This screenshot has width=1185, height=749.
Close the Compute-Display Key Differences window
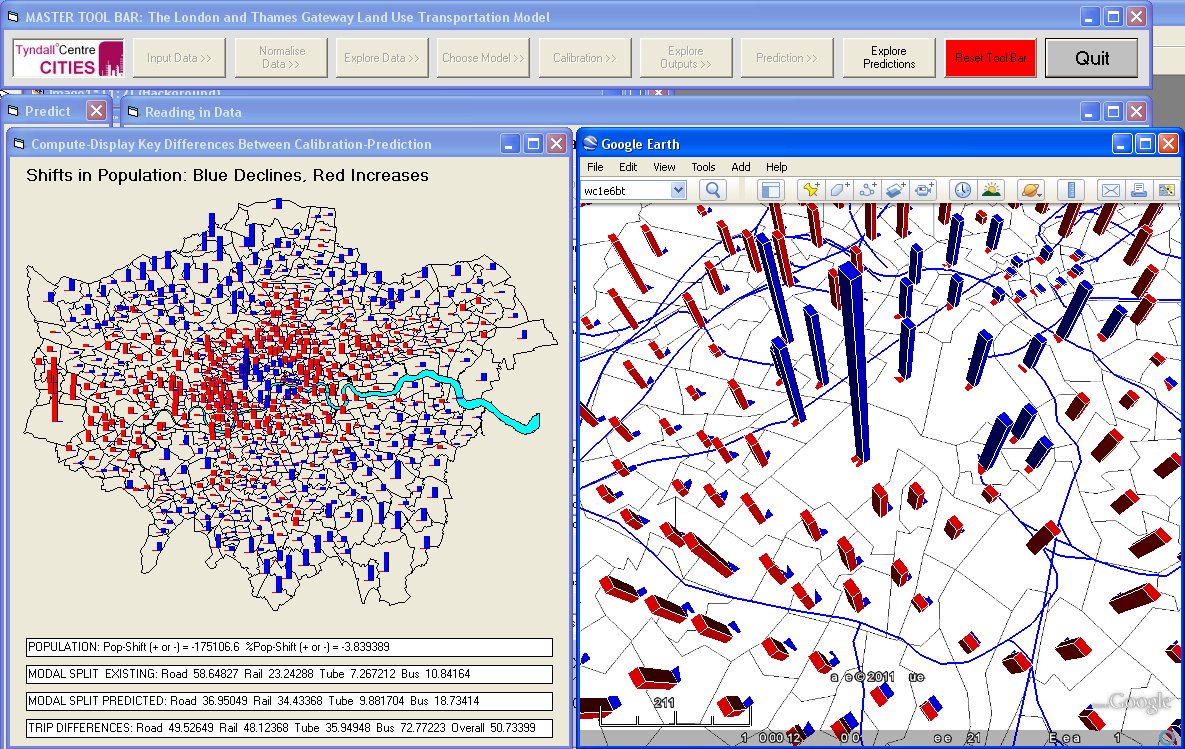click(557, 144)
